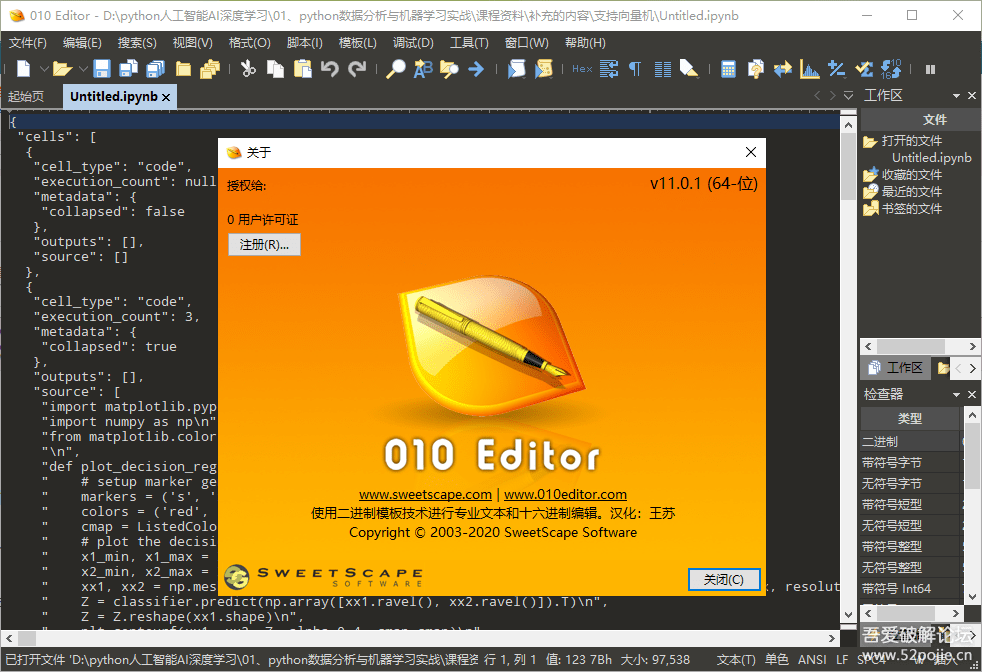
Task: Save the file using the Save icon
Action: point(101,68)
